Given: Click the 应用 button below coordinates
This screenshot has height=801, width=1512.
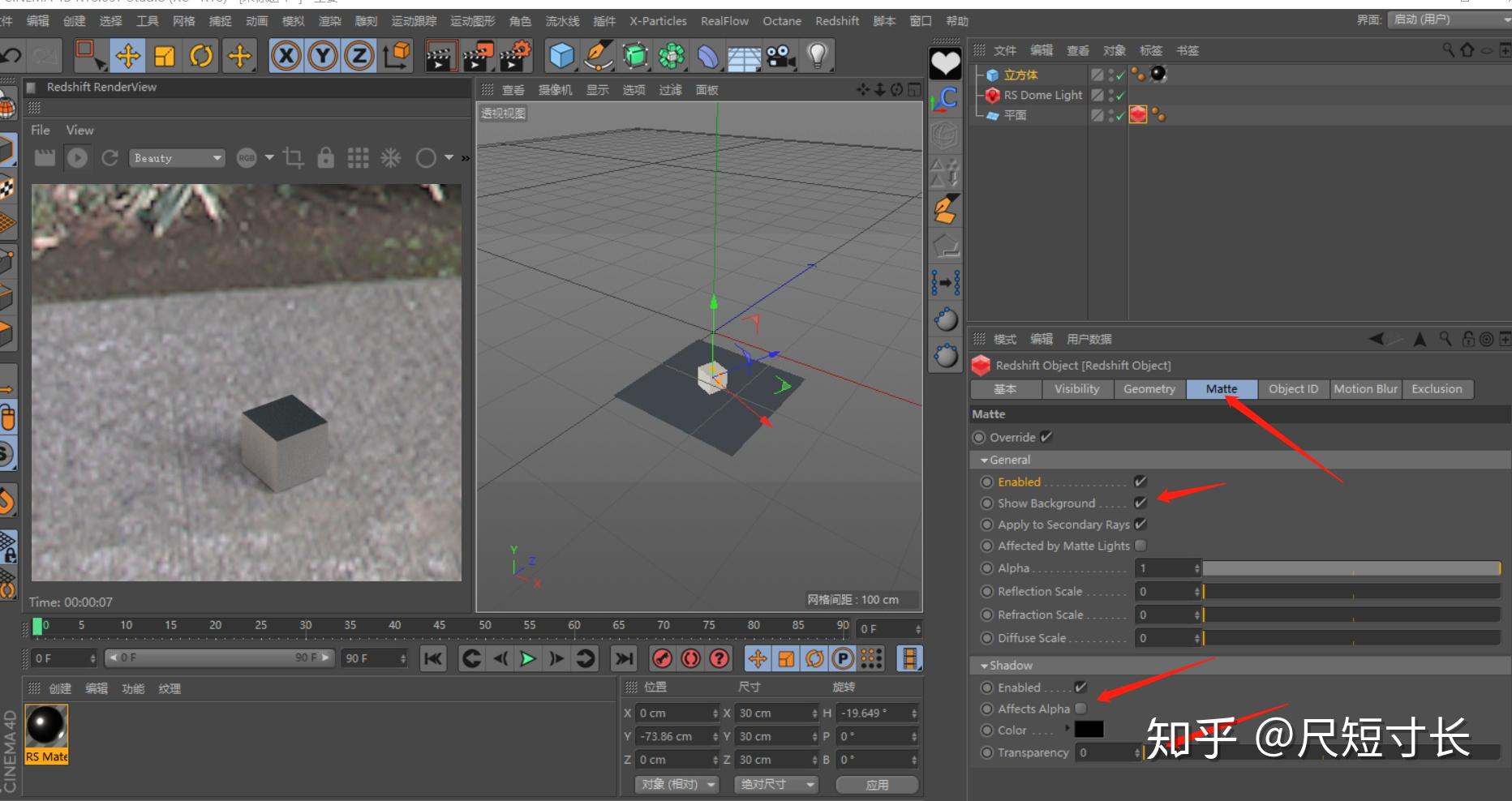Looking at the screenshot, I should pos(877,784).
